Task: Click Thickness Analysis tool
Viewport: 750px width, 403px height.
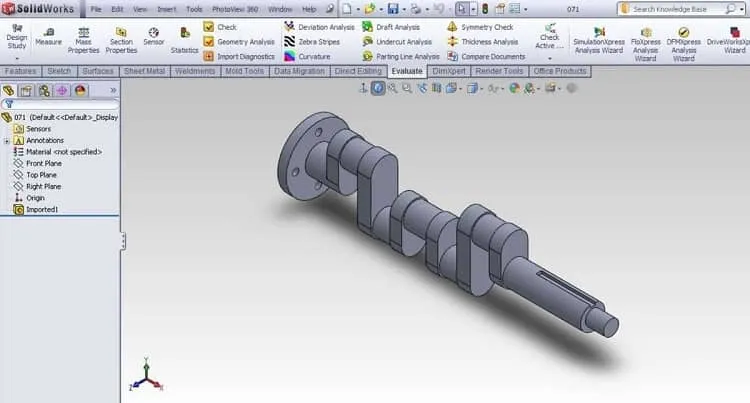Action: [483, 42]
